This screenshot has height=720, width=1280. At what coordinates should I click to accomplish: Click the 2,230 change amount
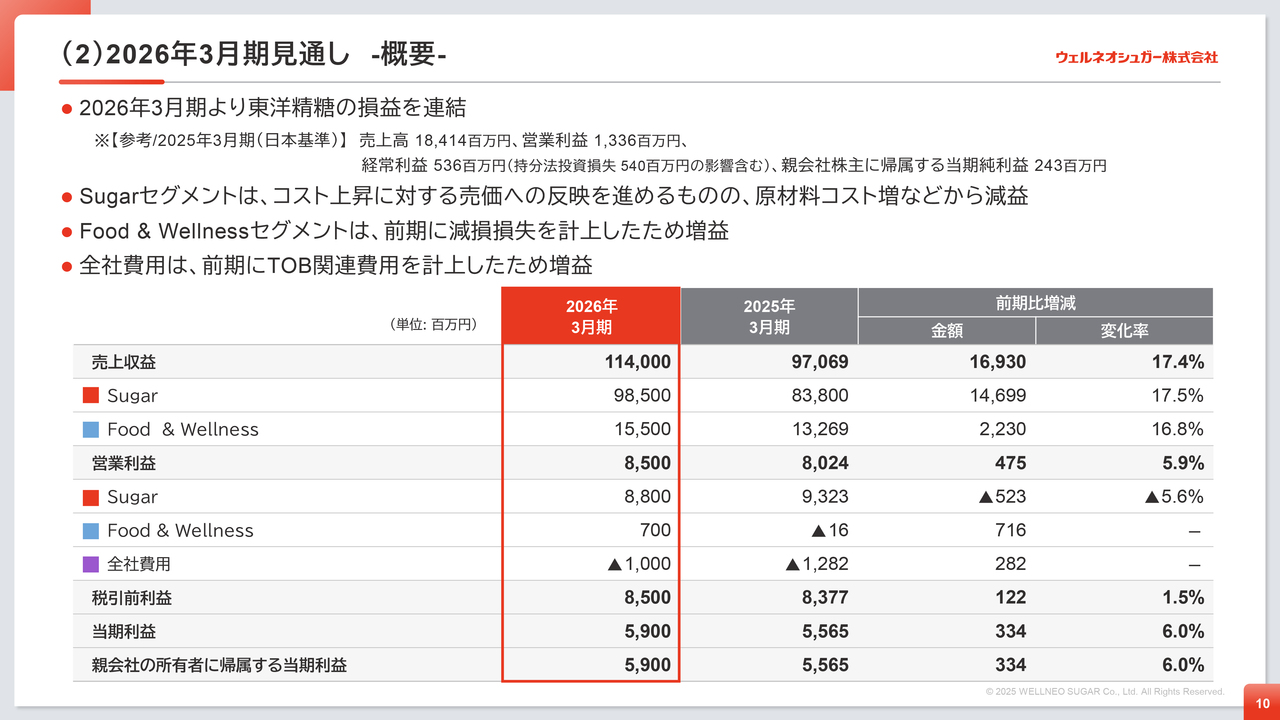1002,430
